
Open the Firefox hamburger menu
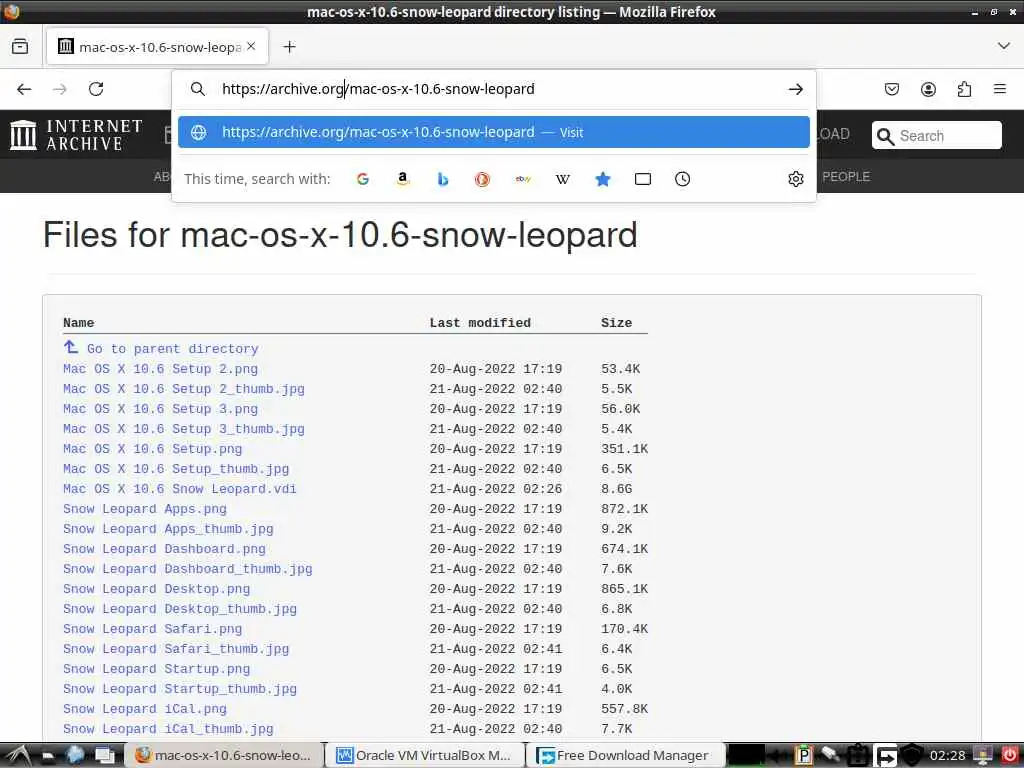(1000, 89)
